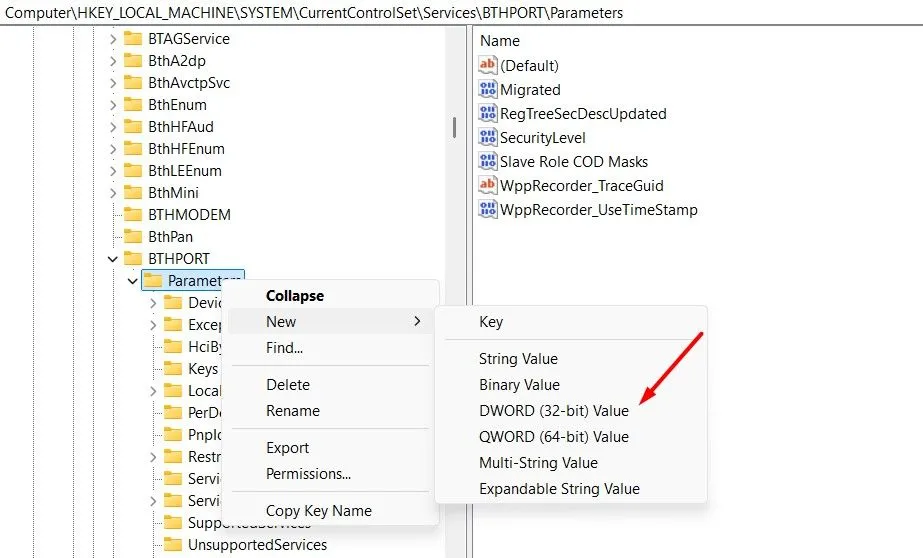Click the SecurityLevel binary value icon
Image resolution: width=923 pixels, height=558 pixels.
click(488, 138)
